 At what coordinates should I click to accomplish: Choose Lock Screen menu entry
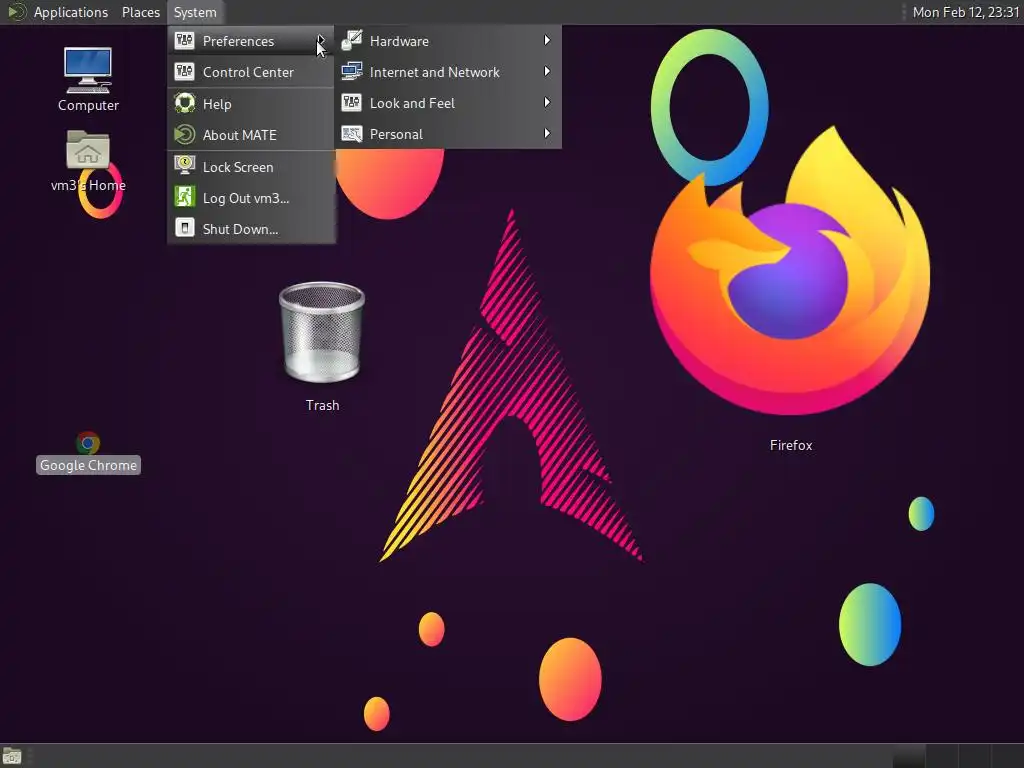(x=251, y=167)
